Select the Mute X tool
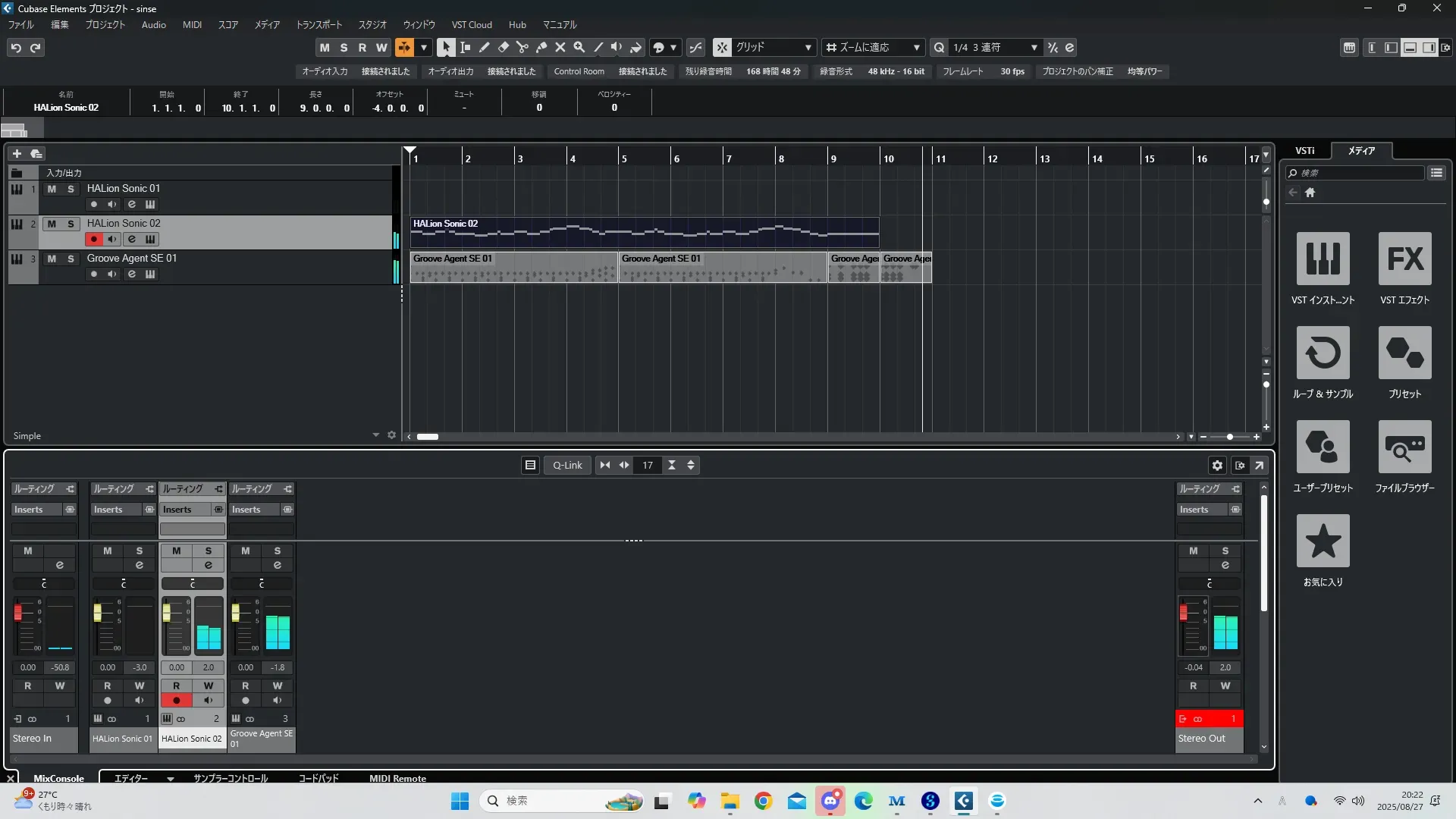This screenshot has height=819, width=1456. click(x=560, y=47)
